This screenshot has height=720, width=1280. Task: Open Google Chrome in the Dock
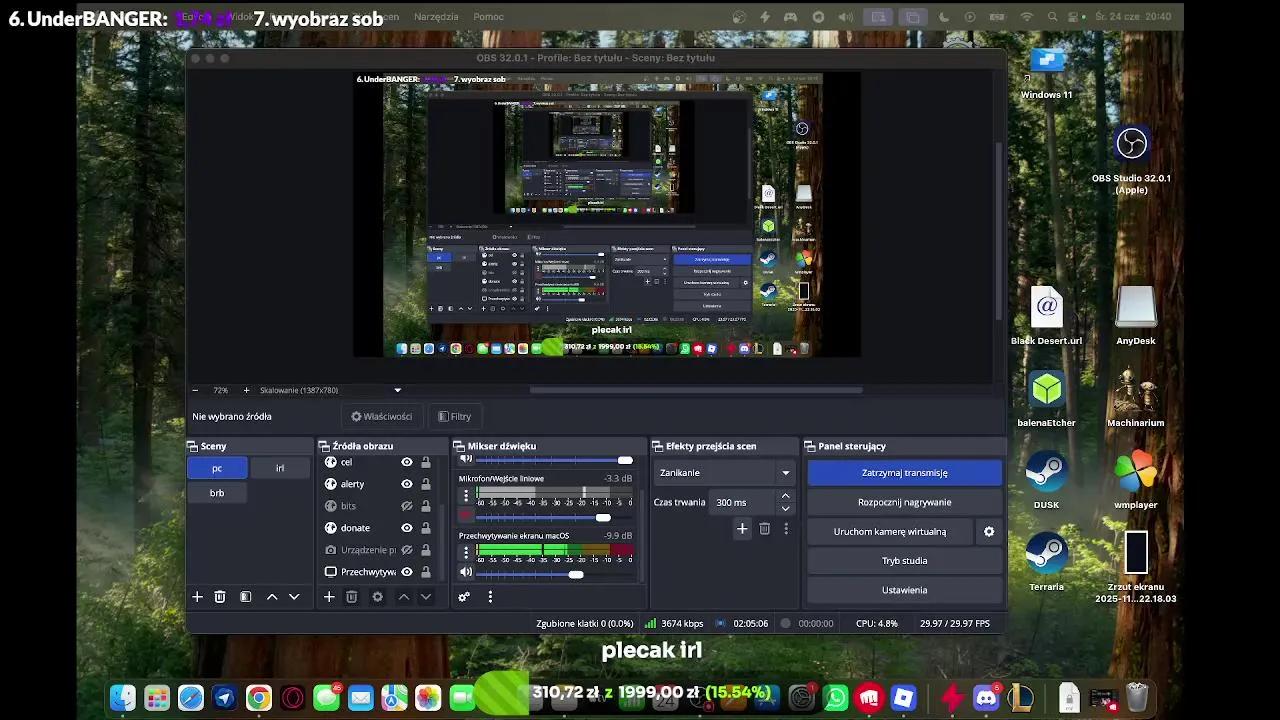coord(259,698)
